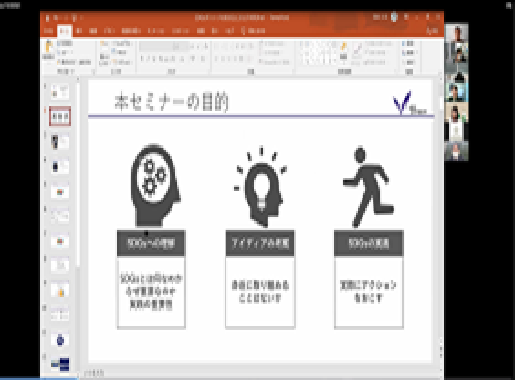This screenshot has width=515, height=380.
Task: Click the Replace icon in the Editing group
Action: [x=404, y=53]
